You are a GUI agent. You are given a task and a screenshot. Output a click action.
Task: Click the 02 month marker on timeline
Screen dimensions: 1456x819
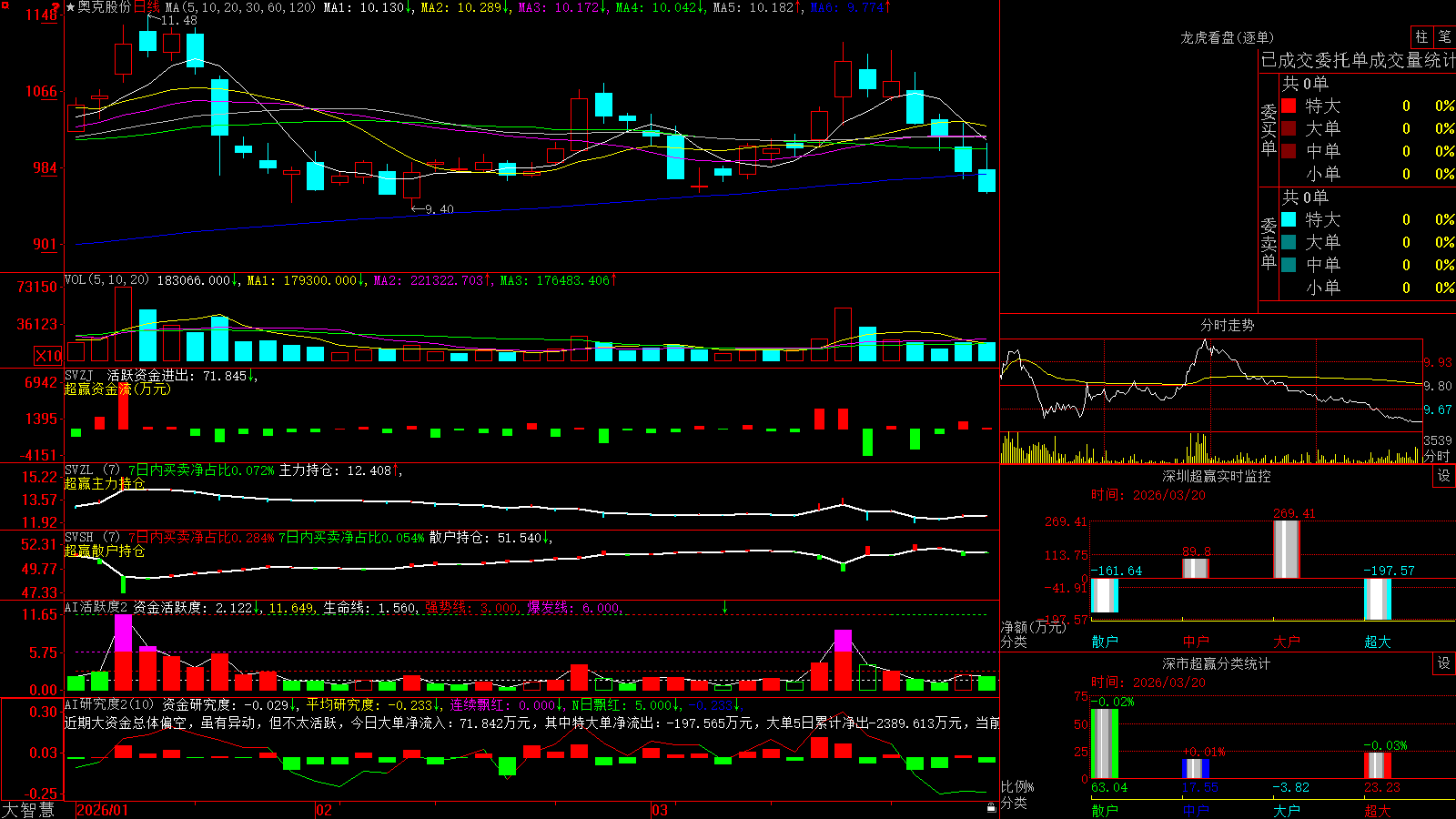(323, 810)
